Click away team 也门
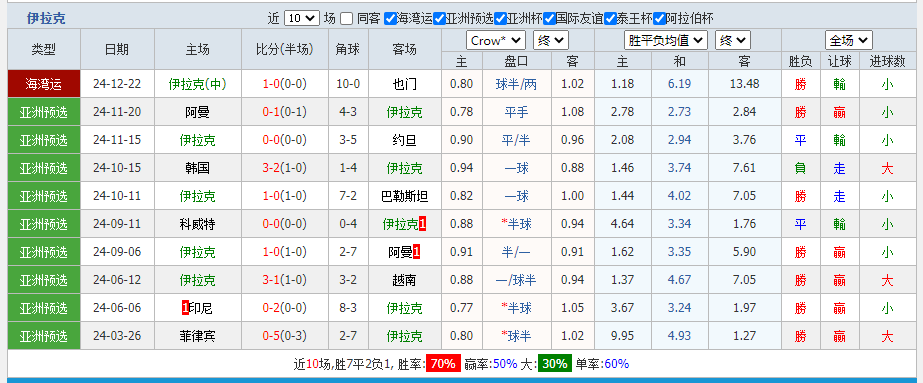Screen dimensions: 923x383 tap(404, 84)
